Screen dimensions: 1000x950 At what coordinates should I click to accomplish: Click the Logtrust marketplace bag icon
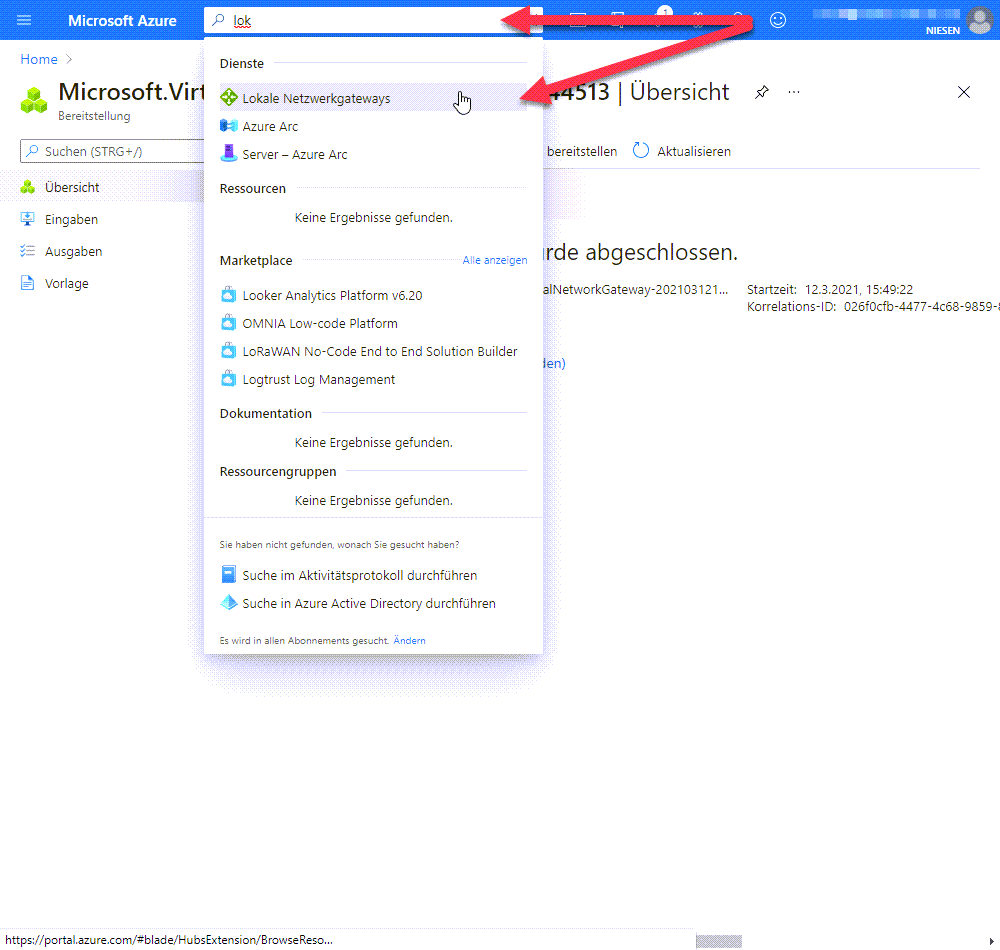[228, 379]
